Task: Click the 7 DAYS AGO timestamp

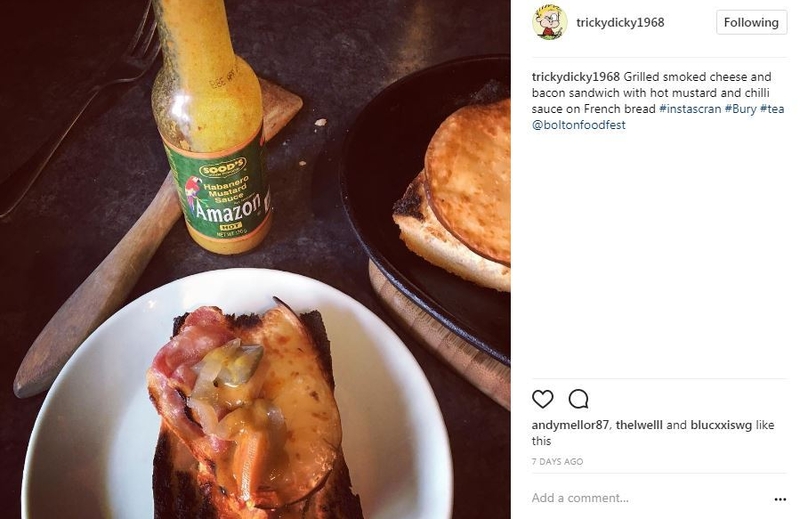Action: pyautogui.click(x=557, y=462)
